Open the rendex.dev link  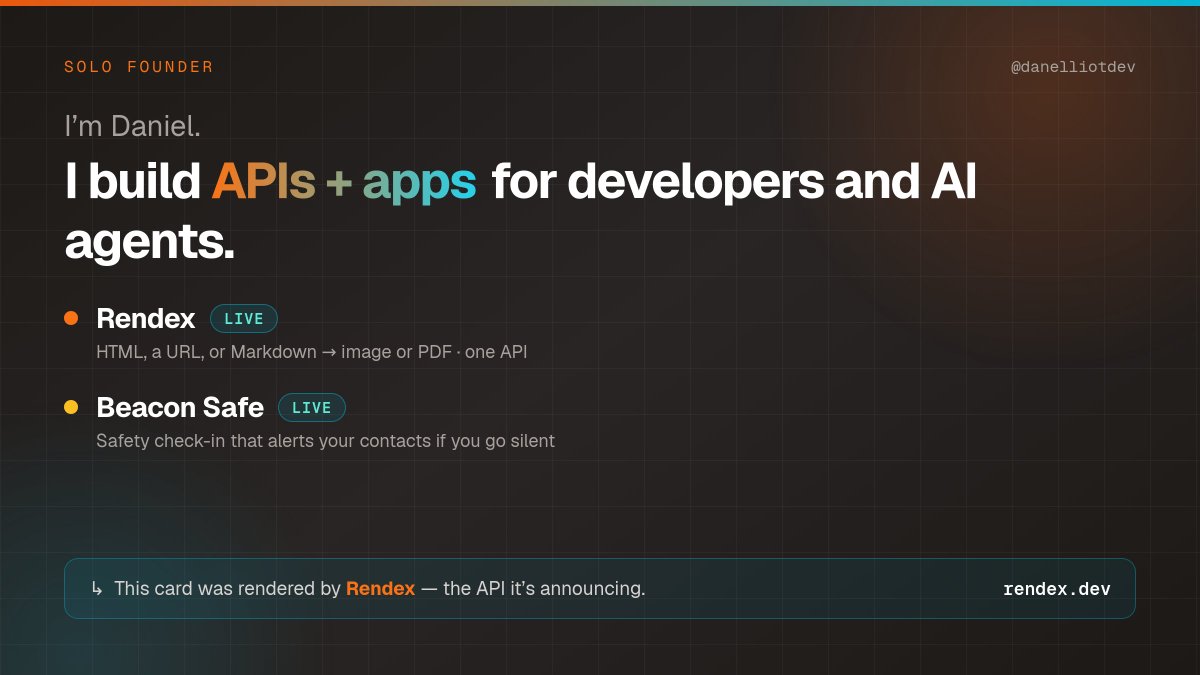tap(1057, 589)
